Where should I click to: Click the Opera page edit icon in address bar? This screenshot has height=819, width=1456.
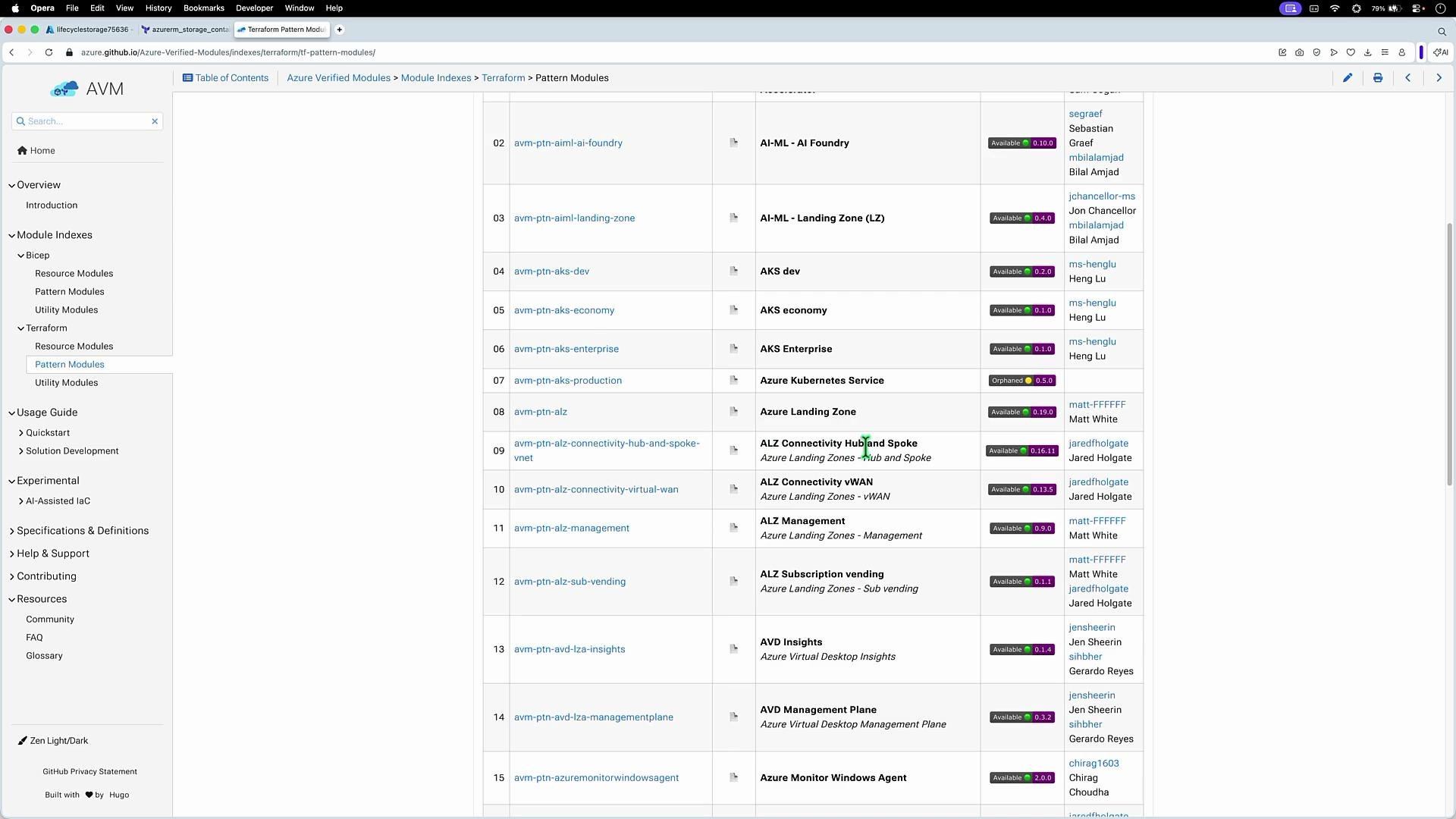[1282, 52]
